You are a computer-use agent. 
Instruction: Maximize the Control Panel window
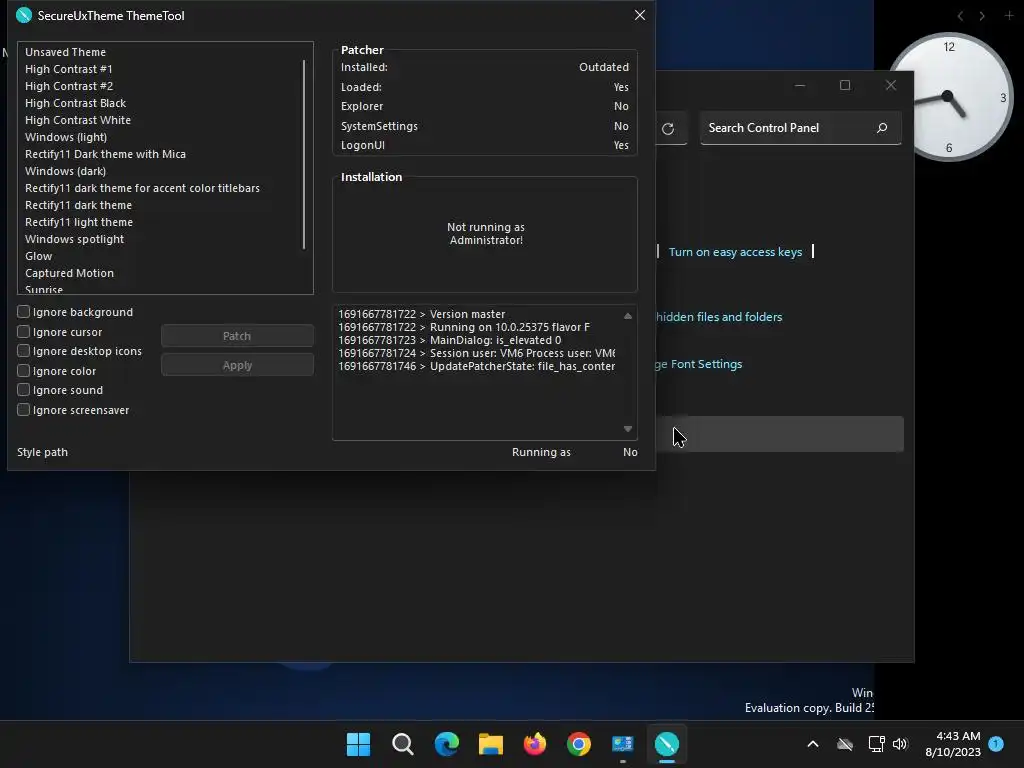844,86
